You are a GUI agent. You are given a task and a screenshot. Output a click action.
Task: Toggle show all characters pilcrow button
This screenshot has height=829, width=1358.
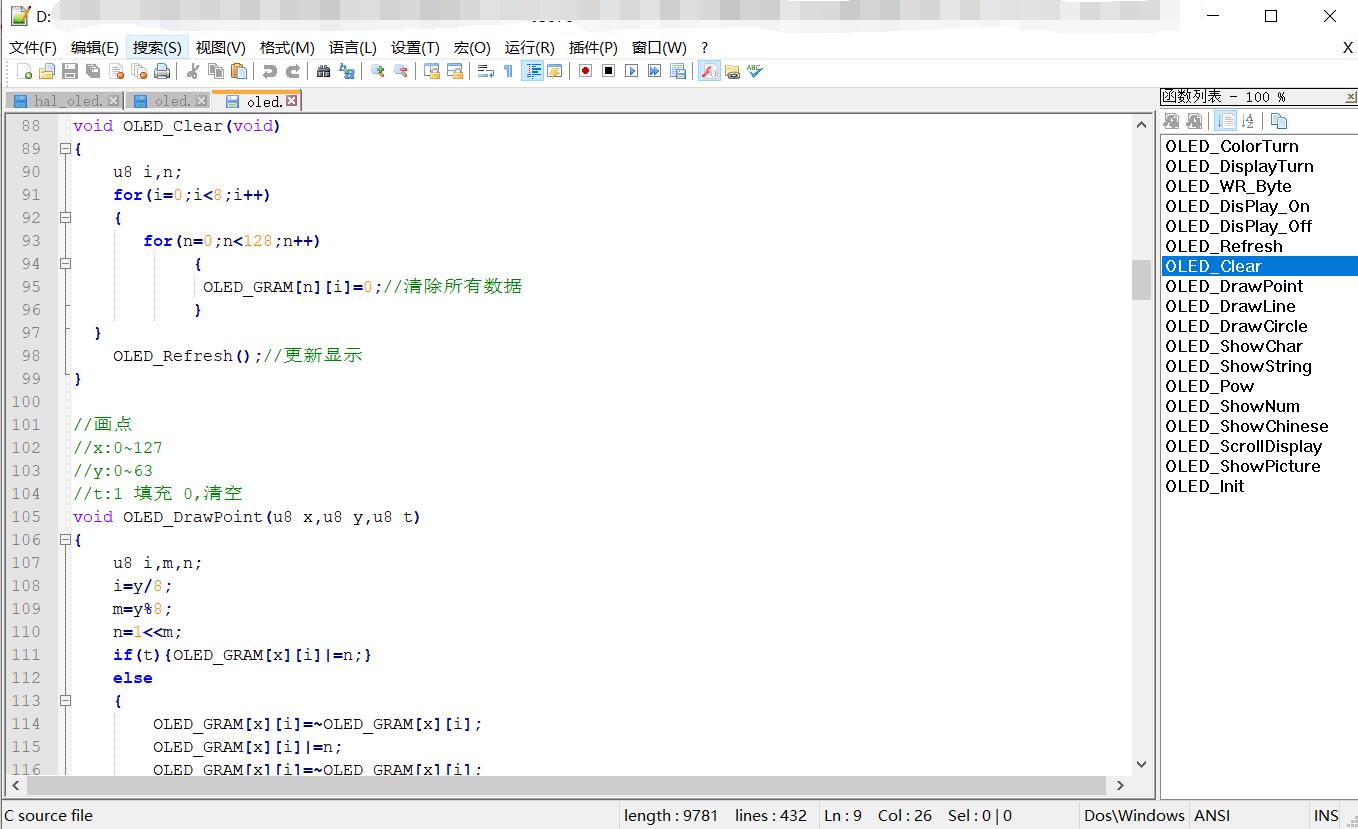(508, 71)
